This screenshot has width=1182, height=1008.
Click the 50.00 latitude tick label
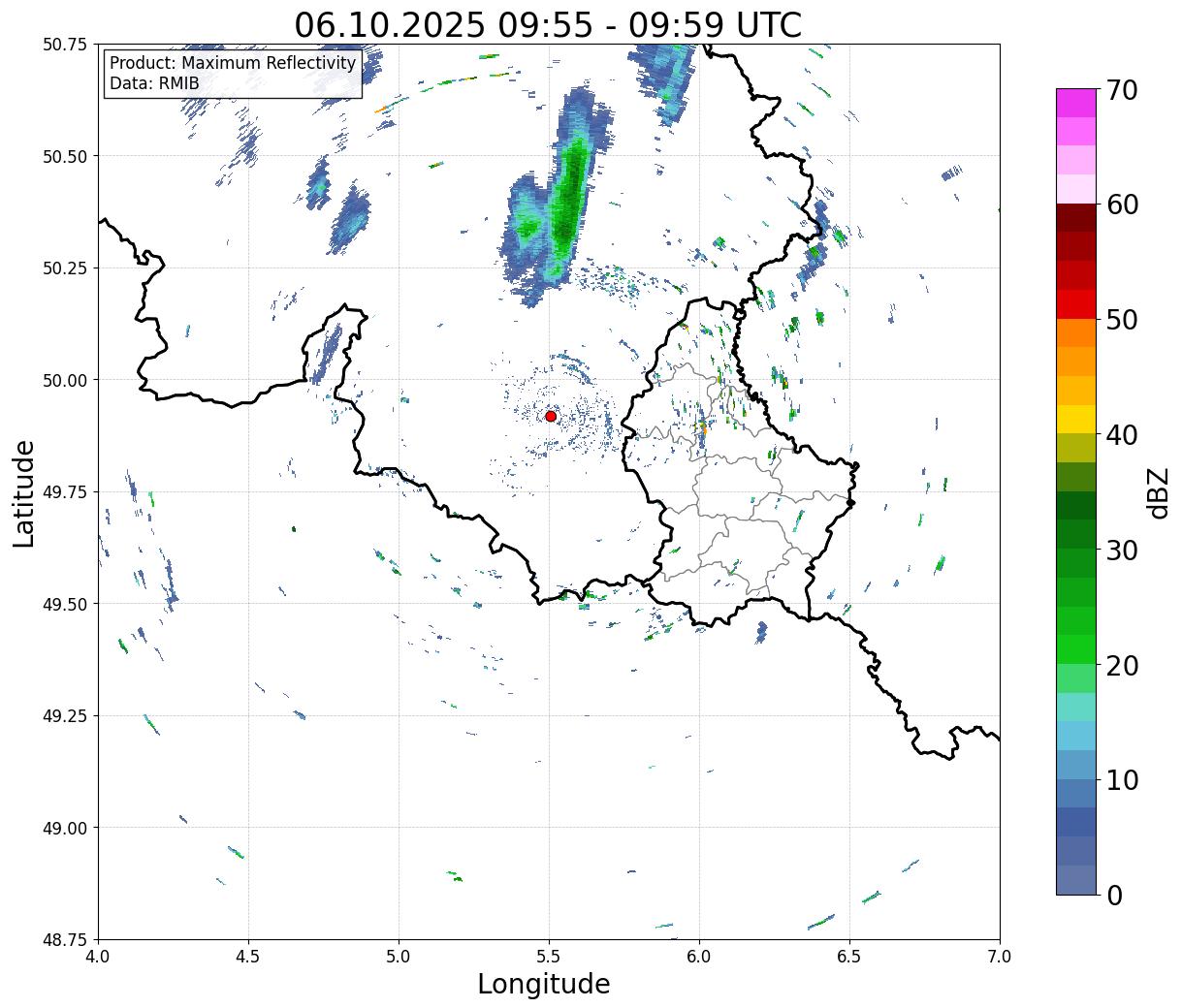click(65, 380)
